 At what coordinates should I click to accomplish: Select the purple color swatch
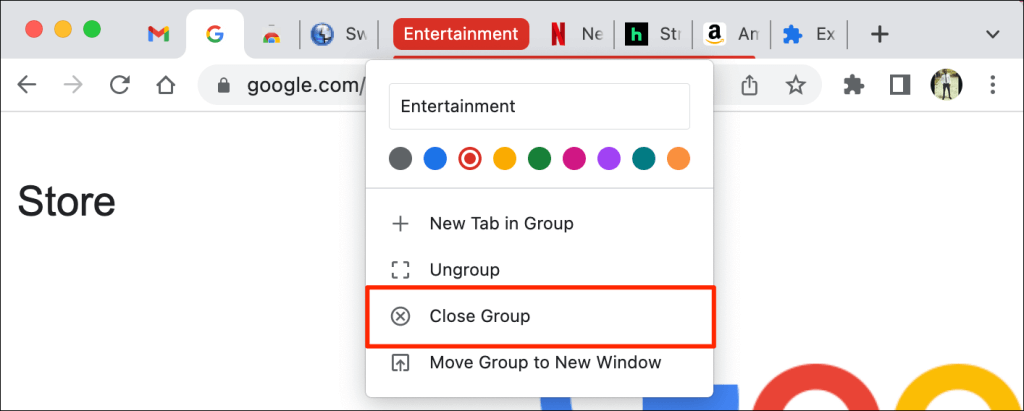[x=609, y=159]
